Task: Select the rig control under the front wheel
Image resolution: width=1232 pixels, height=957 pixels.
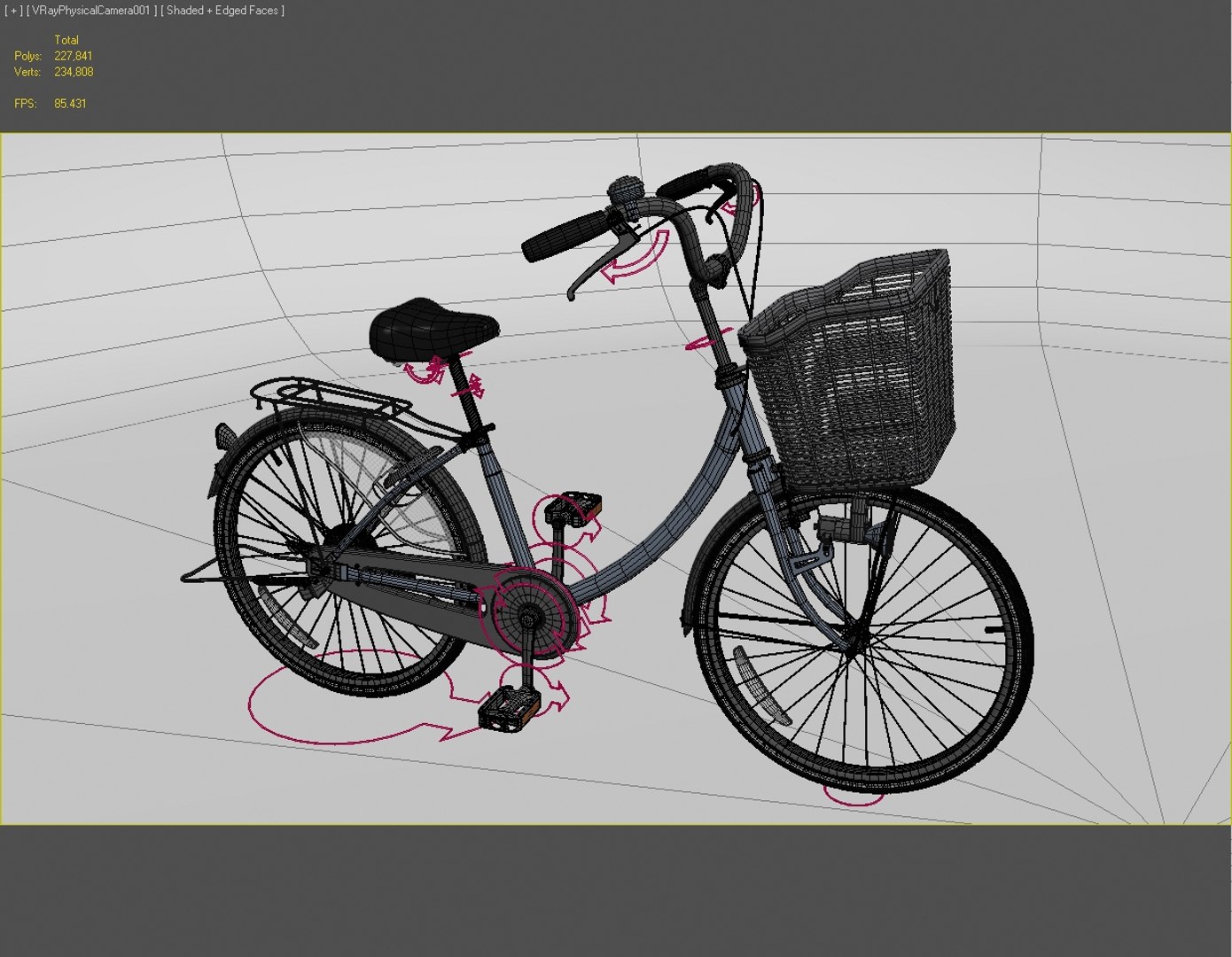Action: pyautogui.click(x=854, y=796)
